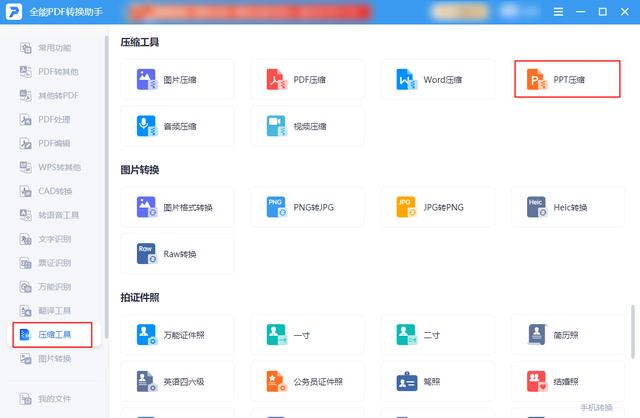Open the 简历照 resume photo tool
Screen dimensions: 640x418
pyautogui.click(x=568, y=335)
